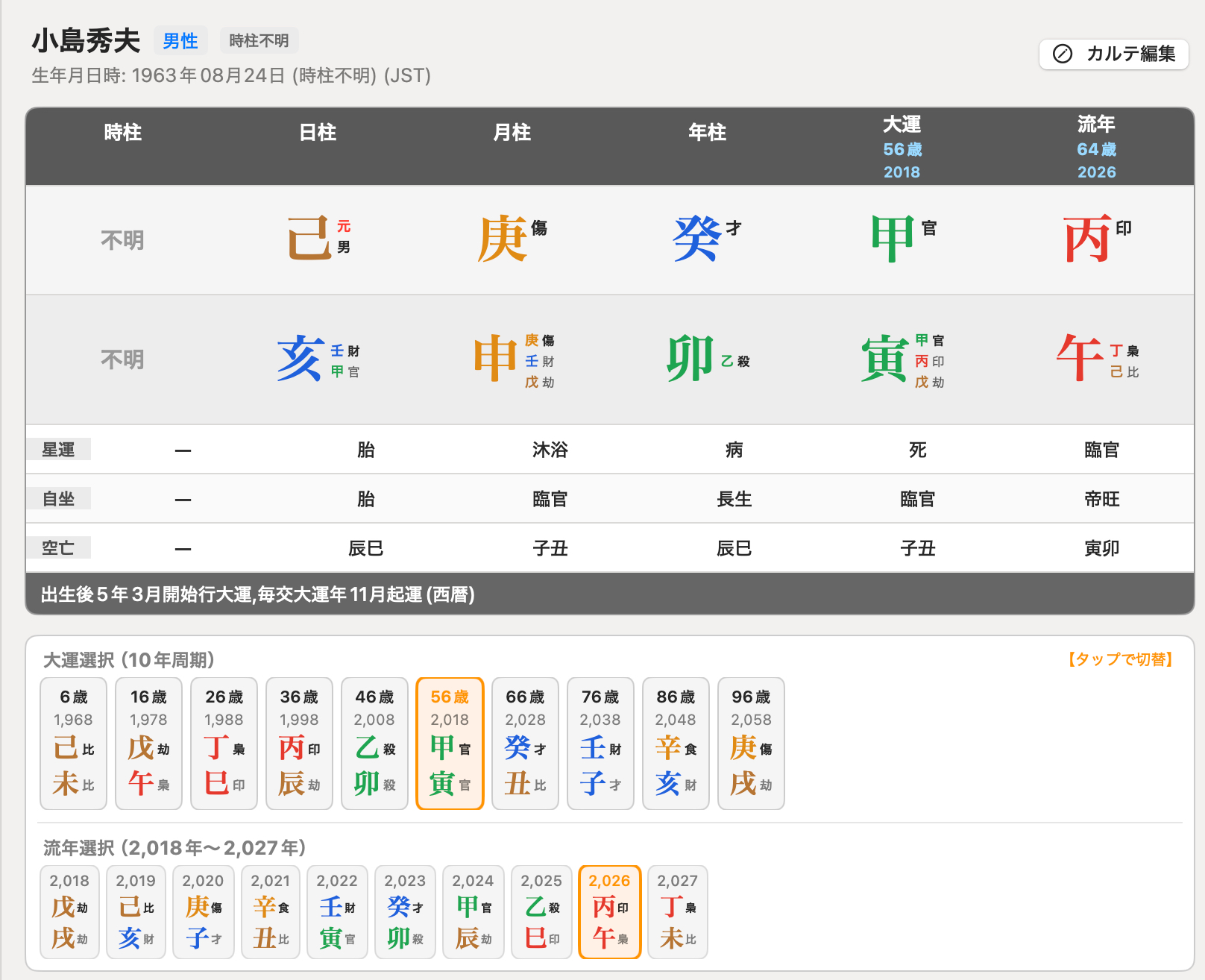Click the 生年月日時 birth date line
This screenshot has width=1205, height=980.
231,75
